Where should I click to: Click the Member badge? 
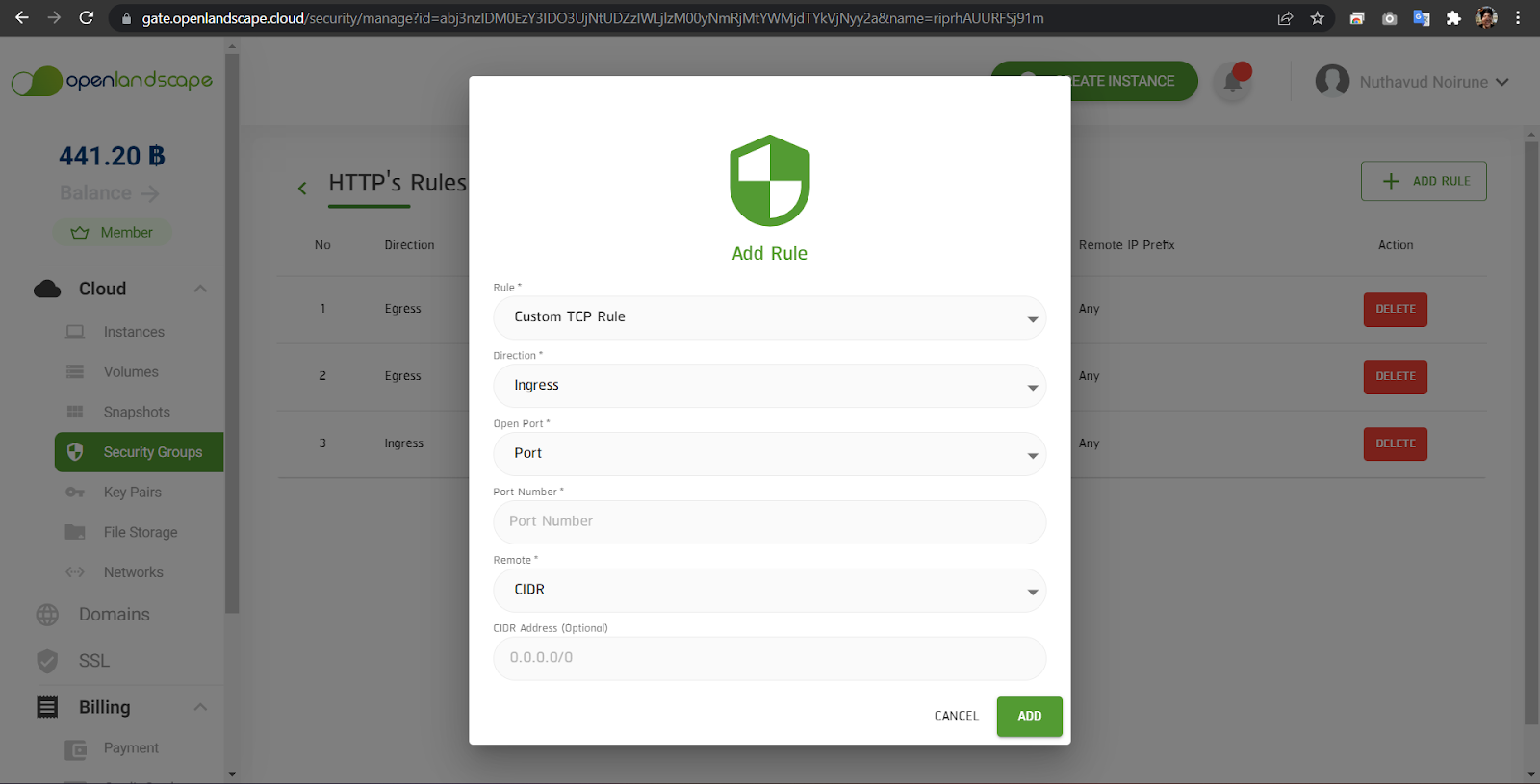click(x=113, y=233)
